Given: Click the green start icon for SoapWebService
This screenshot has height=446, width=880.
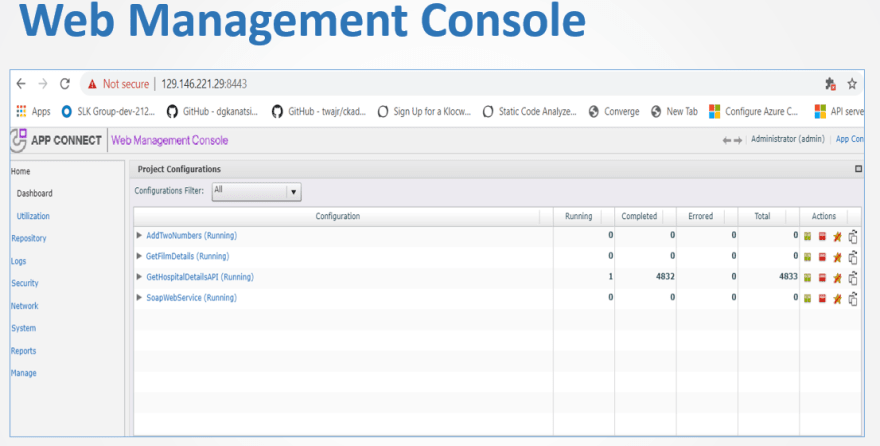Looking at the screenshot, I should click(x=808, y=298).
